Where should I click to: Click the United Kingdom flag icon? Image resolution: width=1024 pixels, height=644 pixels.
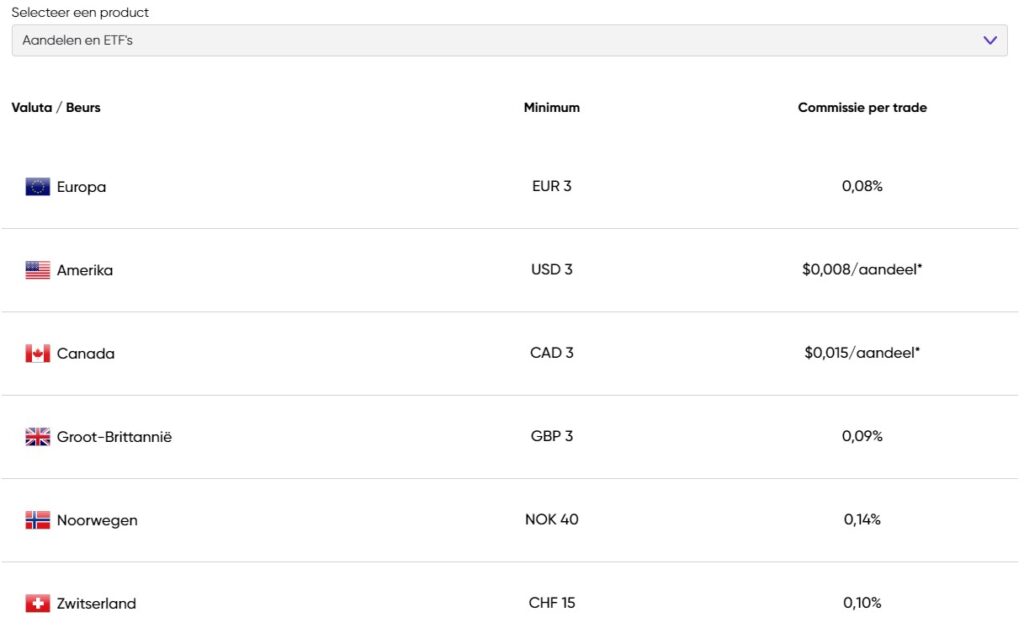38,437
